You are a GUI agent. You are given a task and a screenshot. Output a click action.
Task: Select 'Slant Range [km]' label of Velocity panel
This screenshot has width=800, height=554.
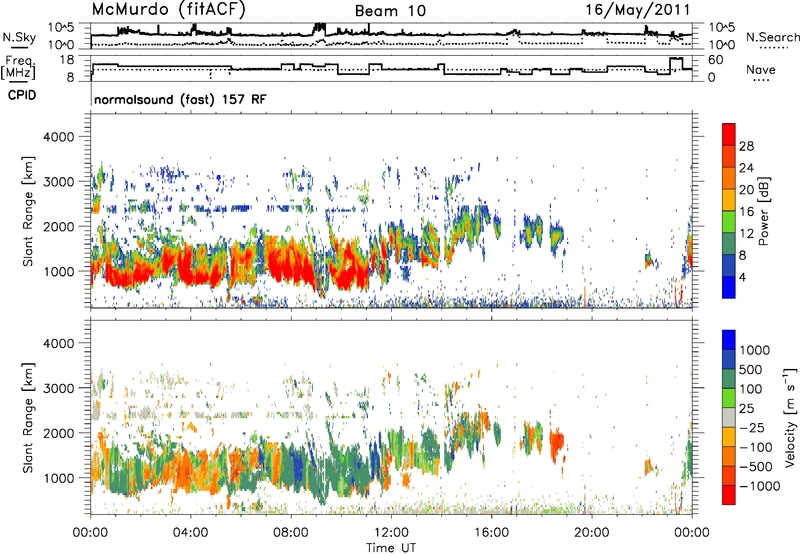click(x=28, y=418)
